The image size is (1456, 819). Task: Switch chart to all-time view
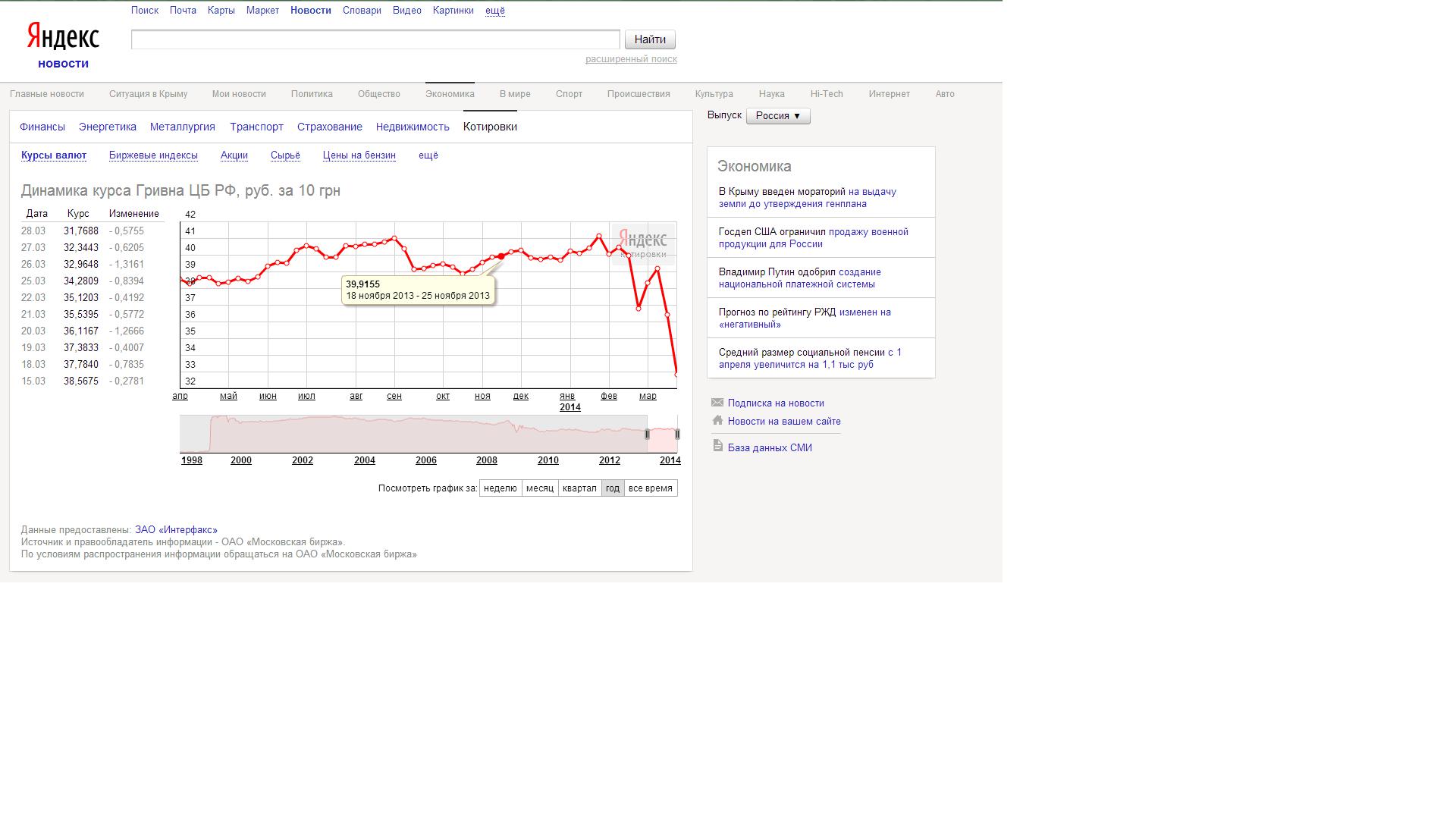click(650, 488)
